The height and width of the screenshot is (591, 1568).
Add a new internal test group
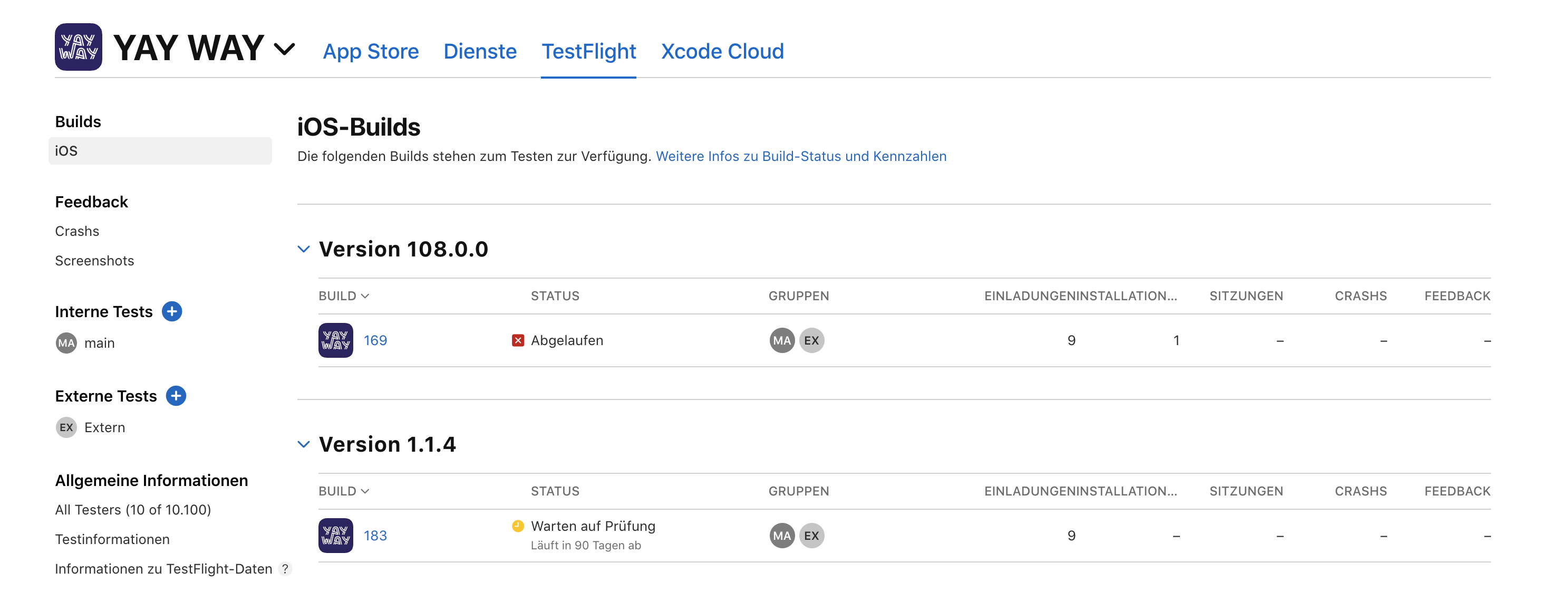[172, 311]
